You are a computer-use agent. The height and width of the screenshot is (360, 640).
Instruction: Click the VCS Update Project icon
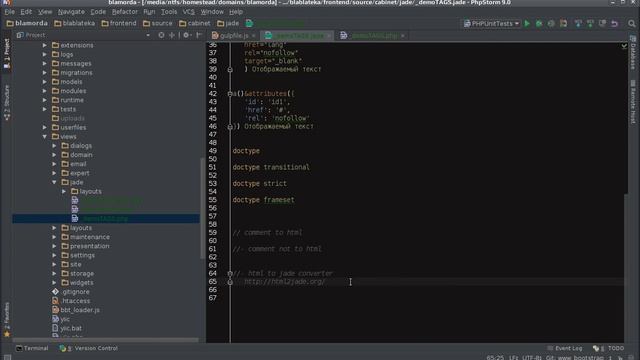point(578,24)
